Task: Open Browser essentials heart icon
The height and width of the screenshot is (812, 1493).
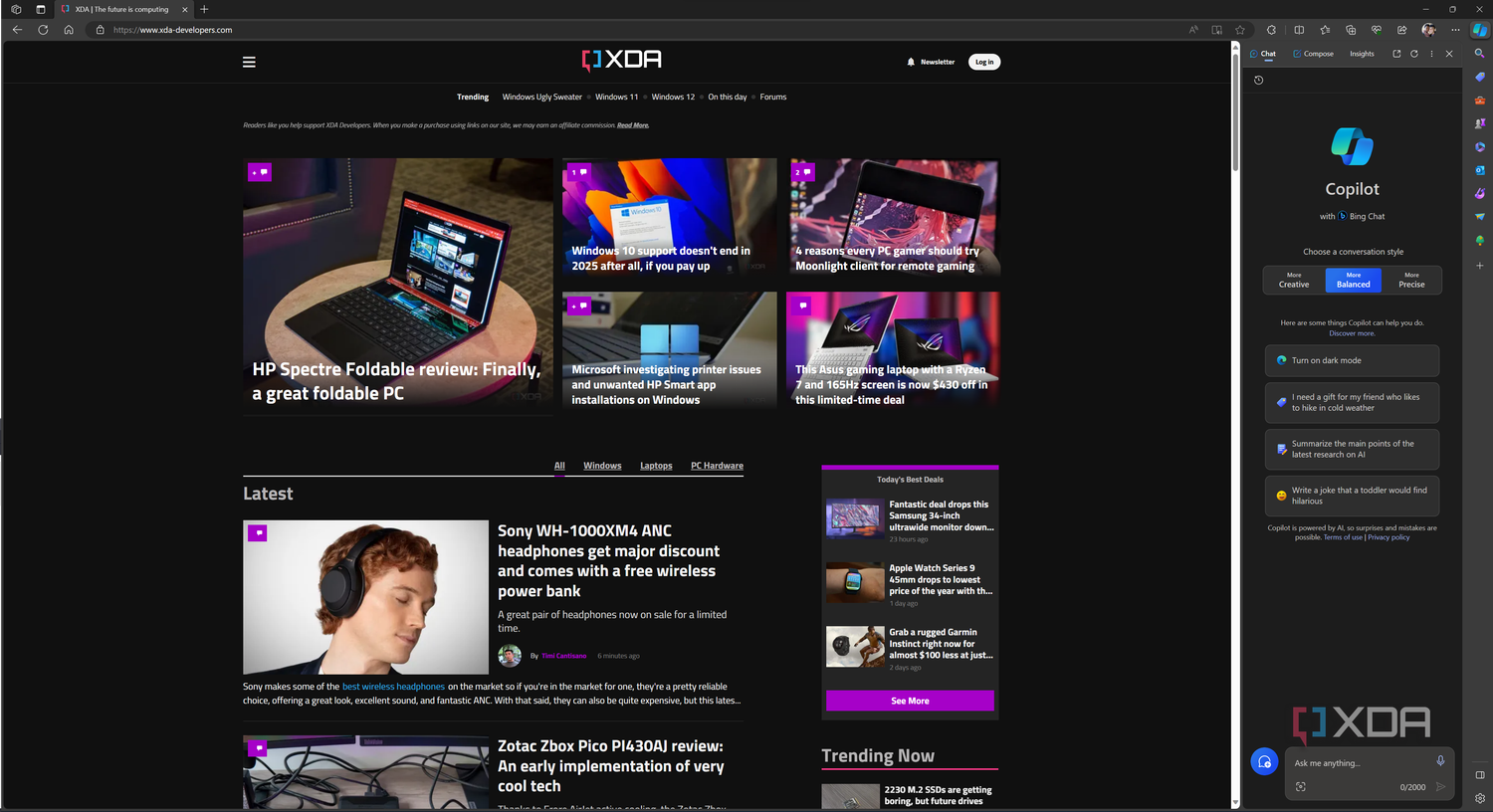Action: (1377, 30)
